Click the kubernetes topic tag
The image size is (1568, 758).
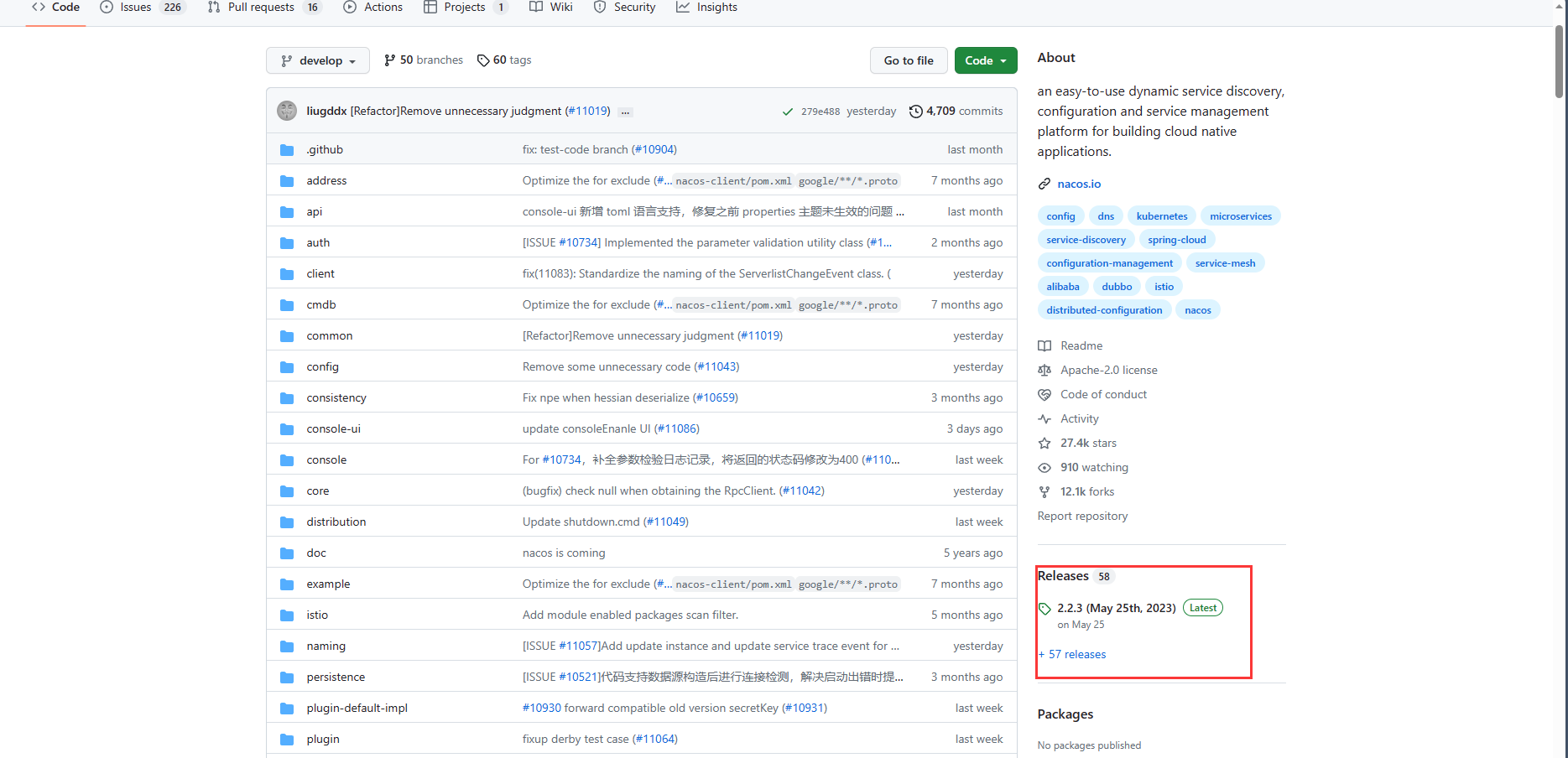tap(1162, 216)
